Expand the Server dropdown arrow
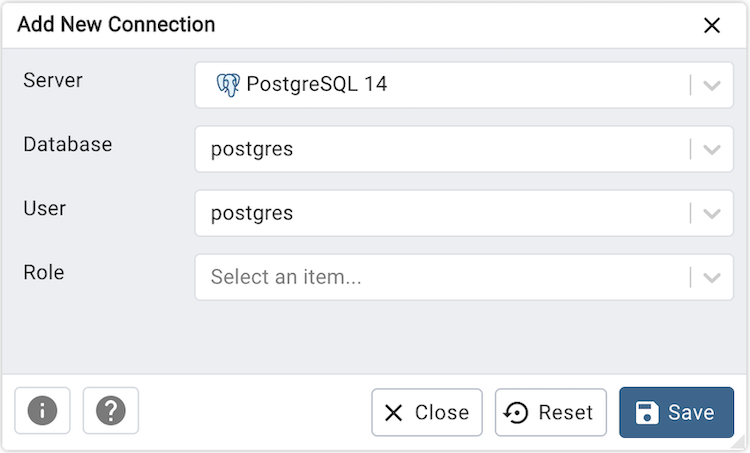This screenshot has width=750, height=453. pyautogui.click(x=712, y=85)
